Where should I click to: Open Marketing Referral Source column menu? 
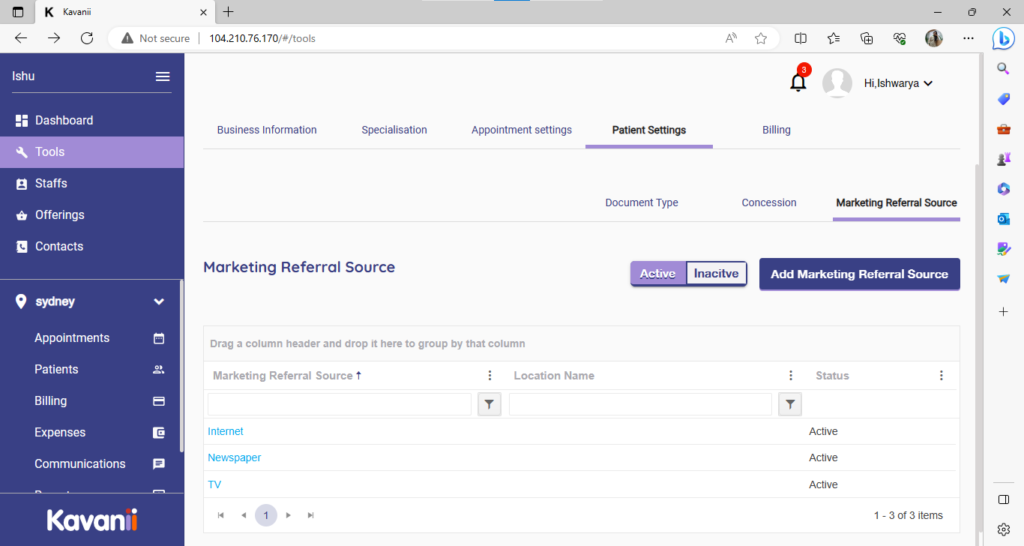[489, 376]
